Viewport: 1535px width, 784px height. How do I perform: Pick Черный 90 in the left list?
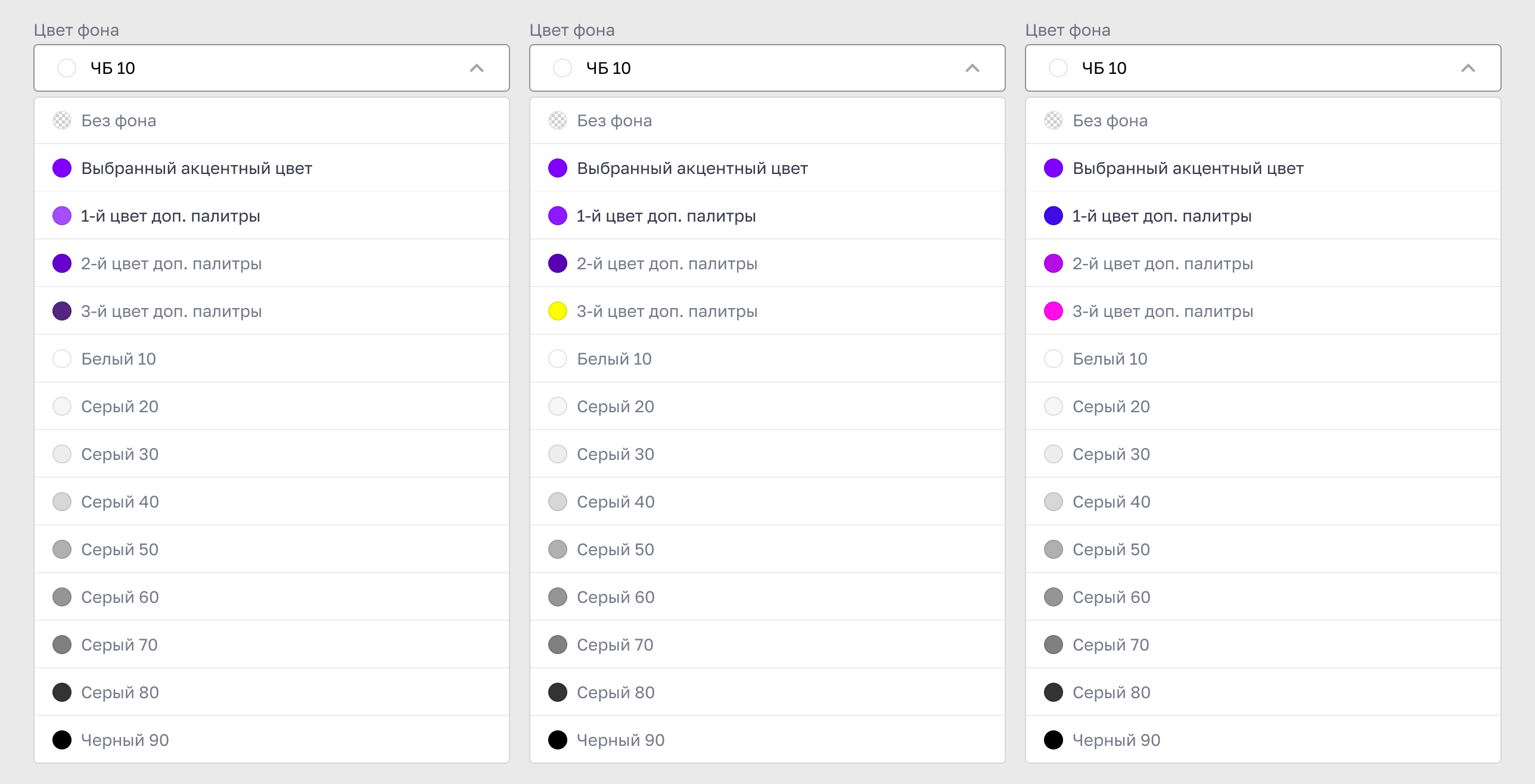[x=272, y=740]
